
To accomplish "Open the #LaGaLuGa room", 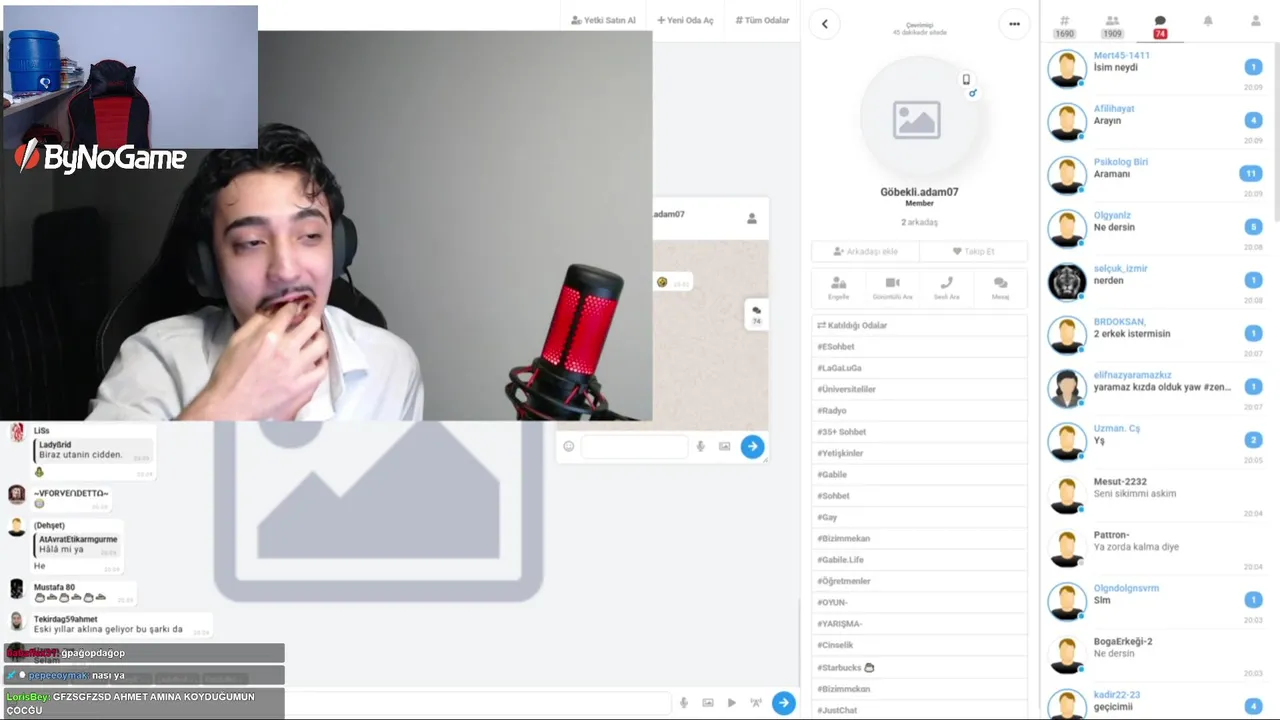I will click(919, 368).
